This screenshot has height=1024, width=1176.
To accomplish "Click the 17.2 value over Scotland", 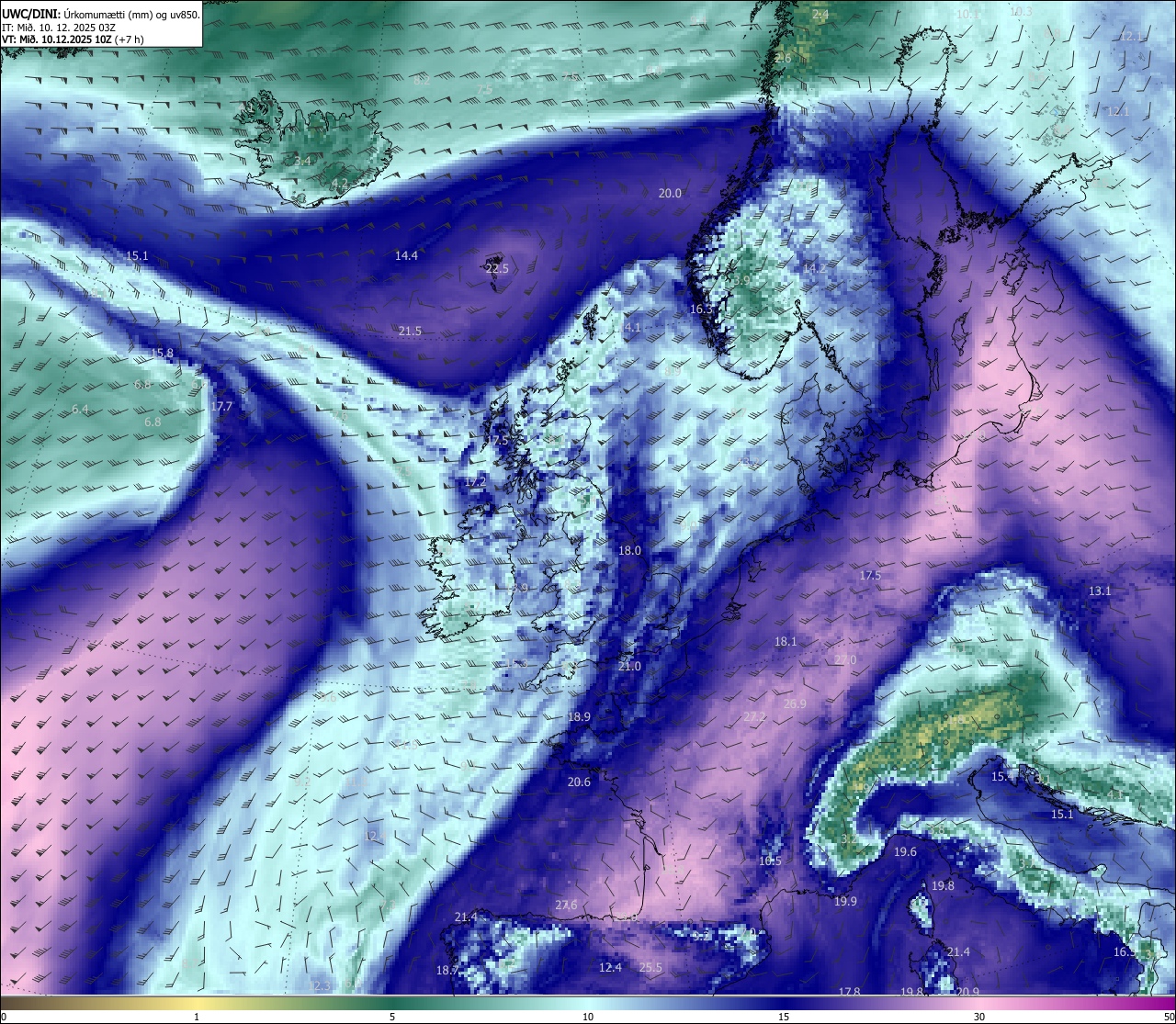I will 475,481.
